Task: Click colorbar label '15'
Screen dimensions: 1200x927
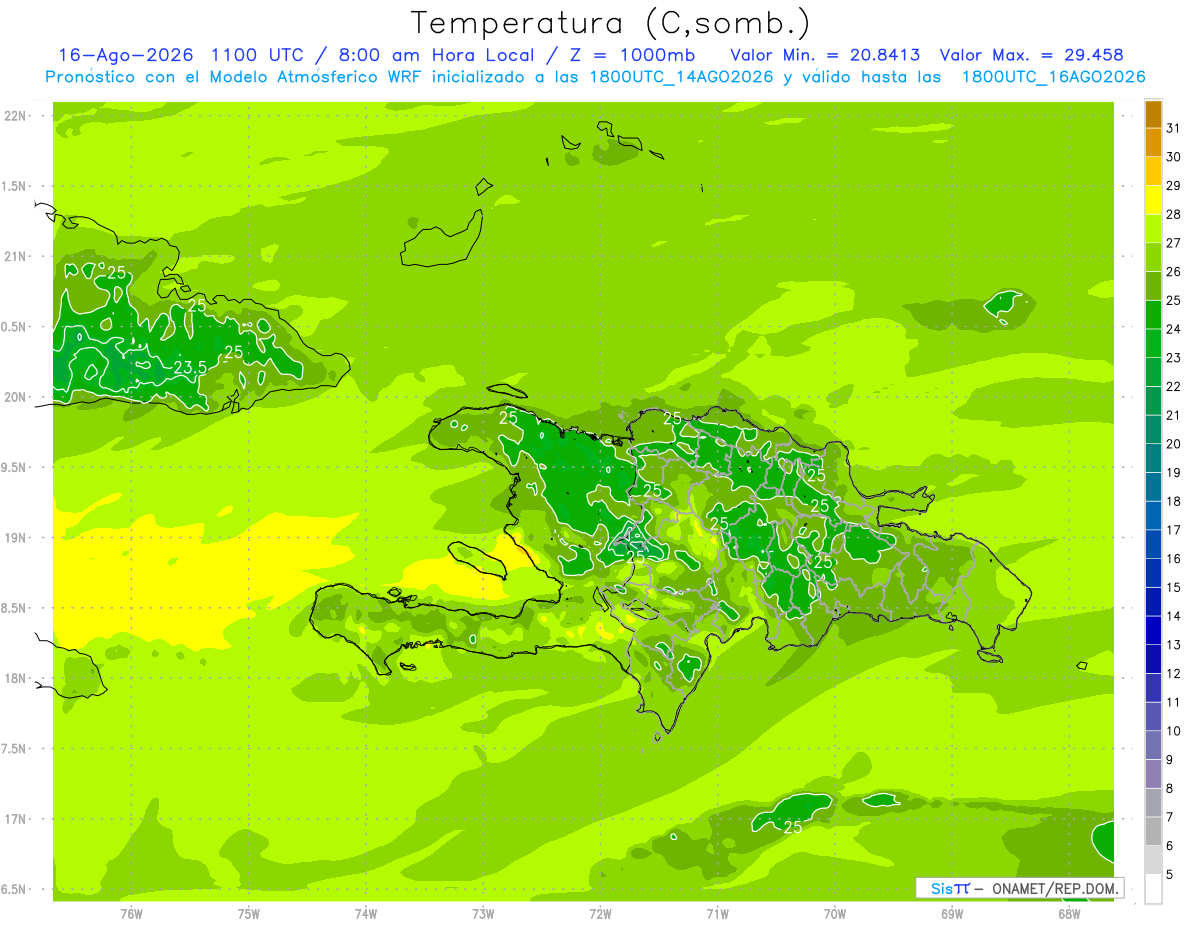Action: 1174,587
